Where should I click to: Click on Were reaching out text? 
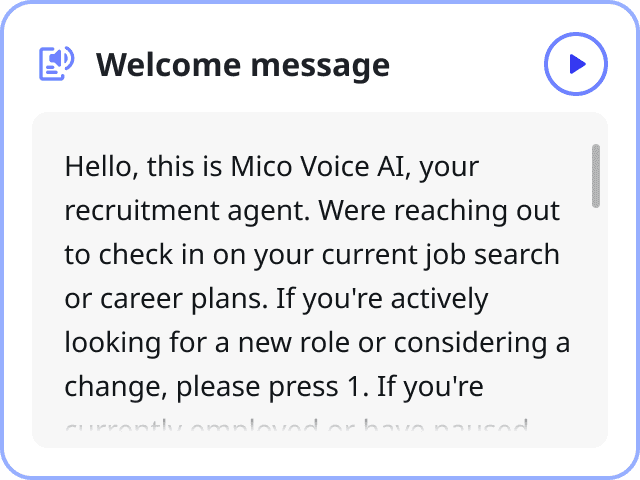click(x=439, y=211)
